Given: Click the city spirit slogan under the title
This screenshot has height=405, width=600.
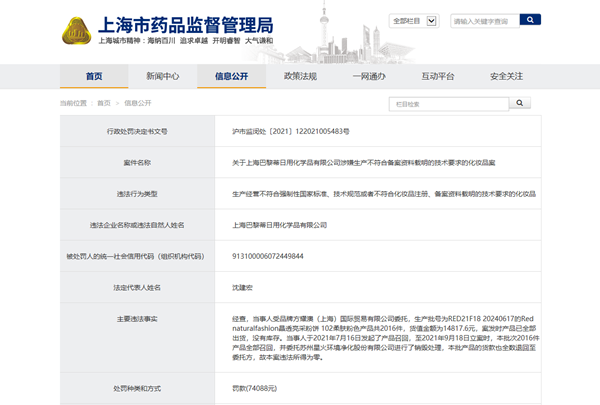Looking at the screenshot, I should tap(186, 41).
